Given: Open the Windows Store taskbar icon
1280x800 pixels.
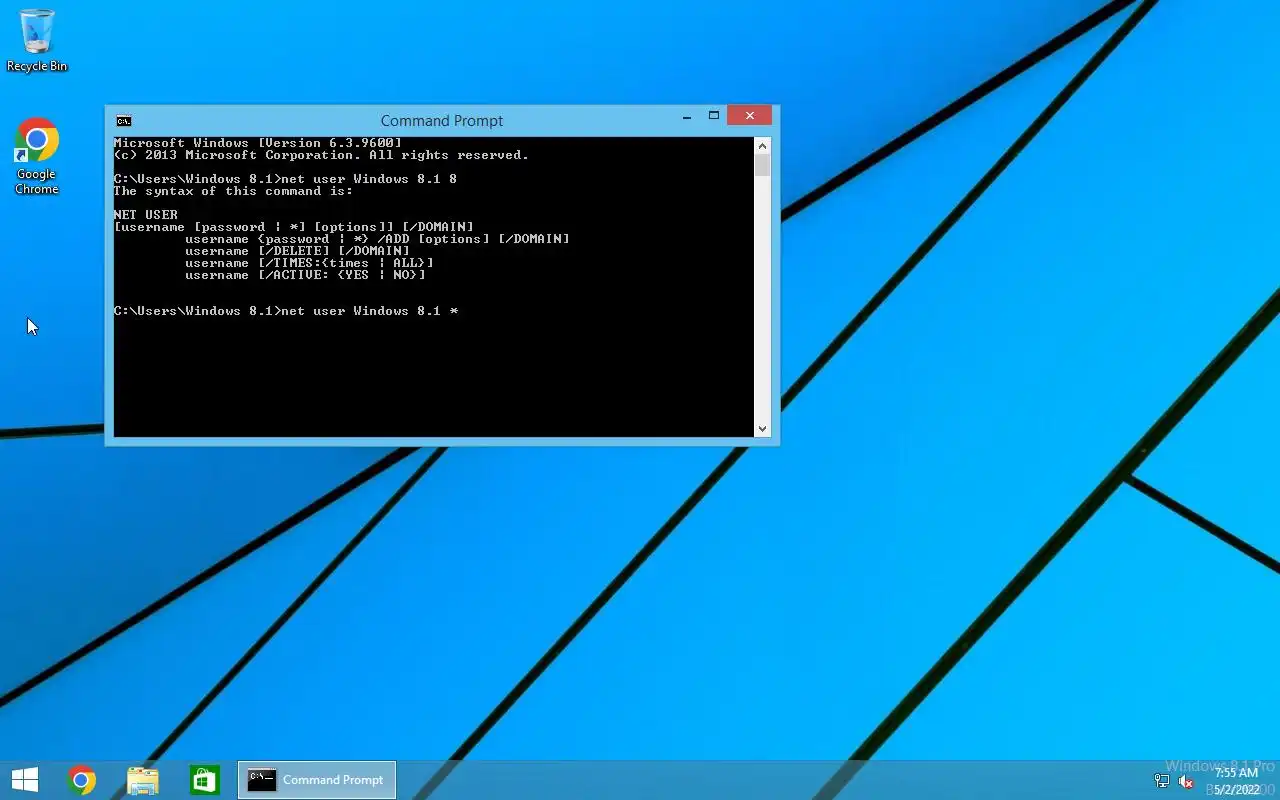Looking at the screenshot, I should pos(204,780).
